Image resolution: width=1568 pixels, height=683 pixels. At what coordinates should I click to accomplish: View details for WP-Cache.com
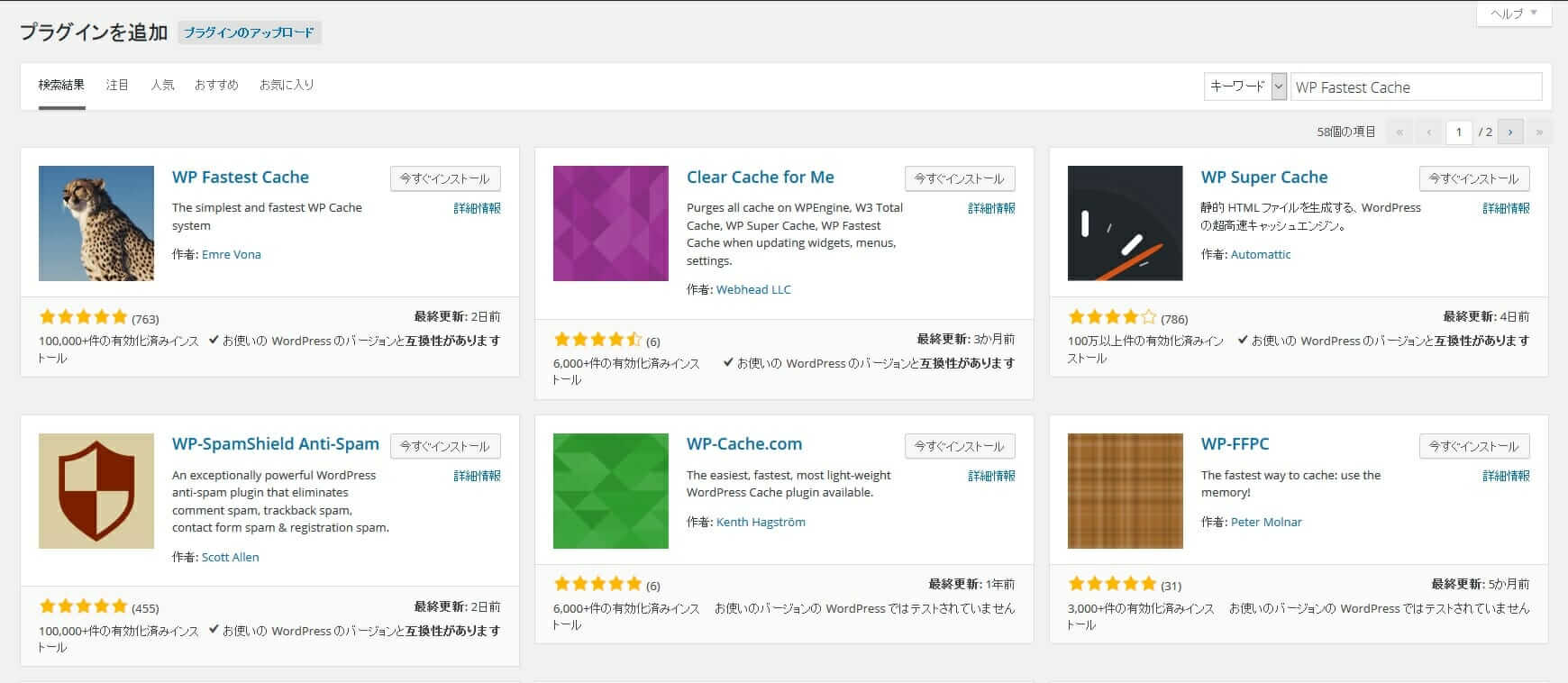(x=991, y=476)
